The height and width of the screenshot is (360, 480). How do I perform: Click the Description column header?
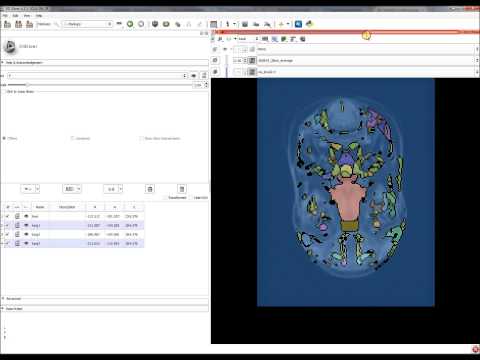click(67, 207)
